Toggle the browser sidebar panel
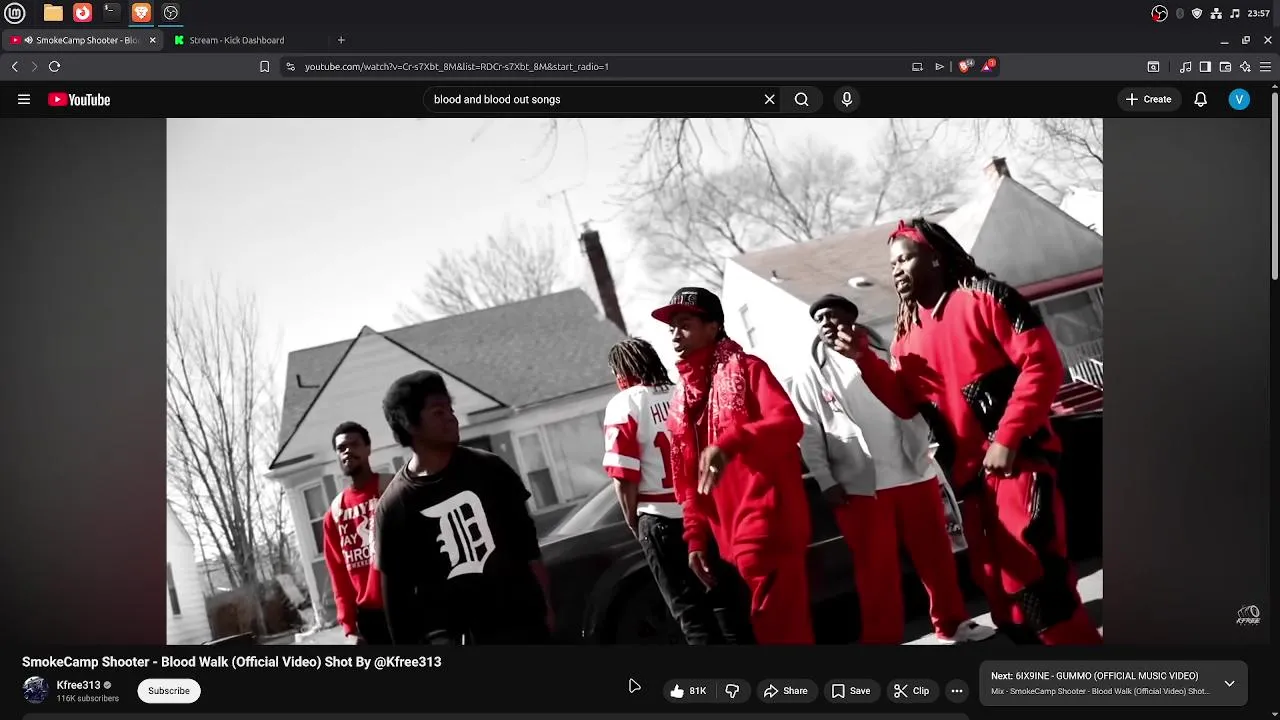The height and width of the screenshot is (720, 1280). [1205, 67]
